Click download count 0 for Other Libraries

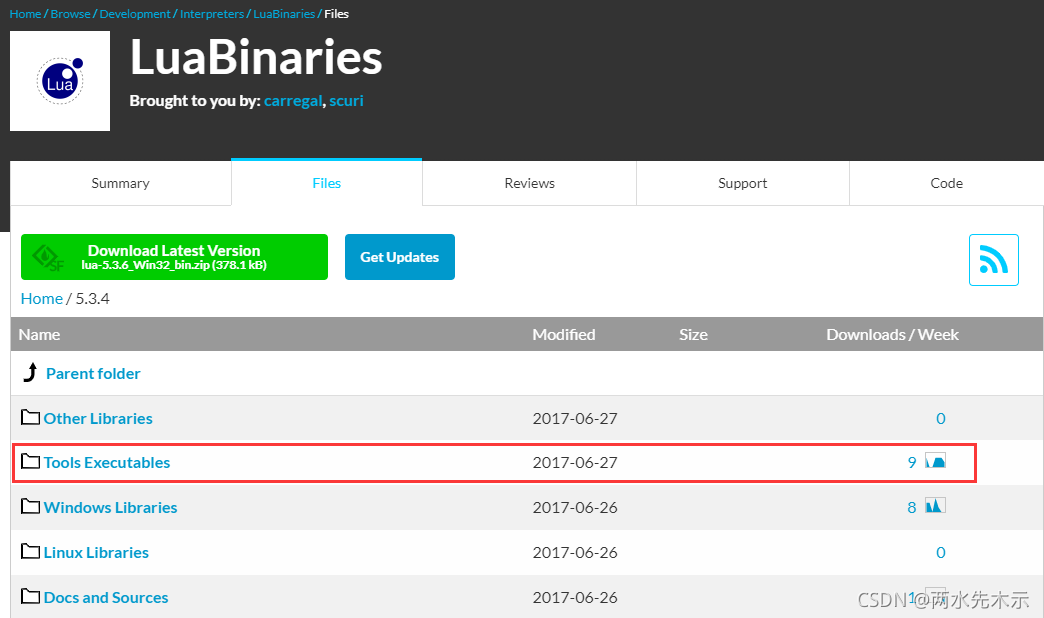(941, 418)
